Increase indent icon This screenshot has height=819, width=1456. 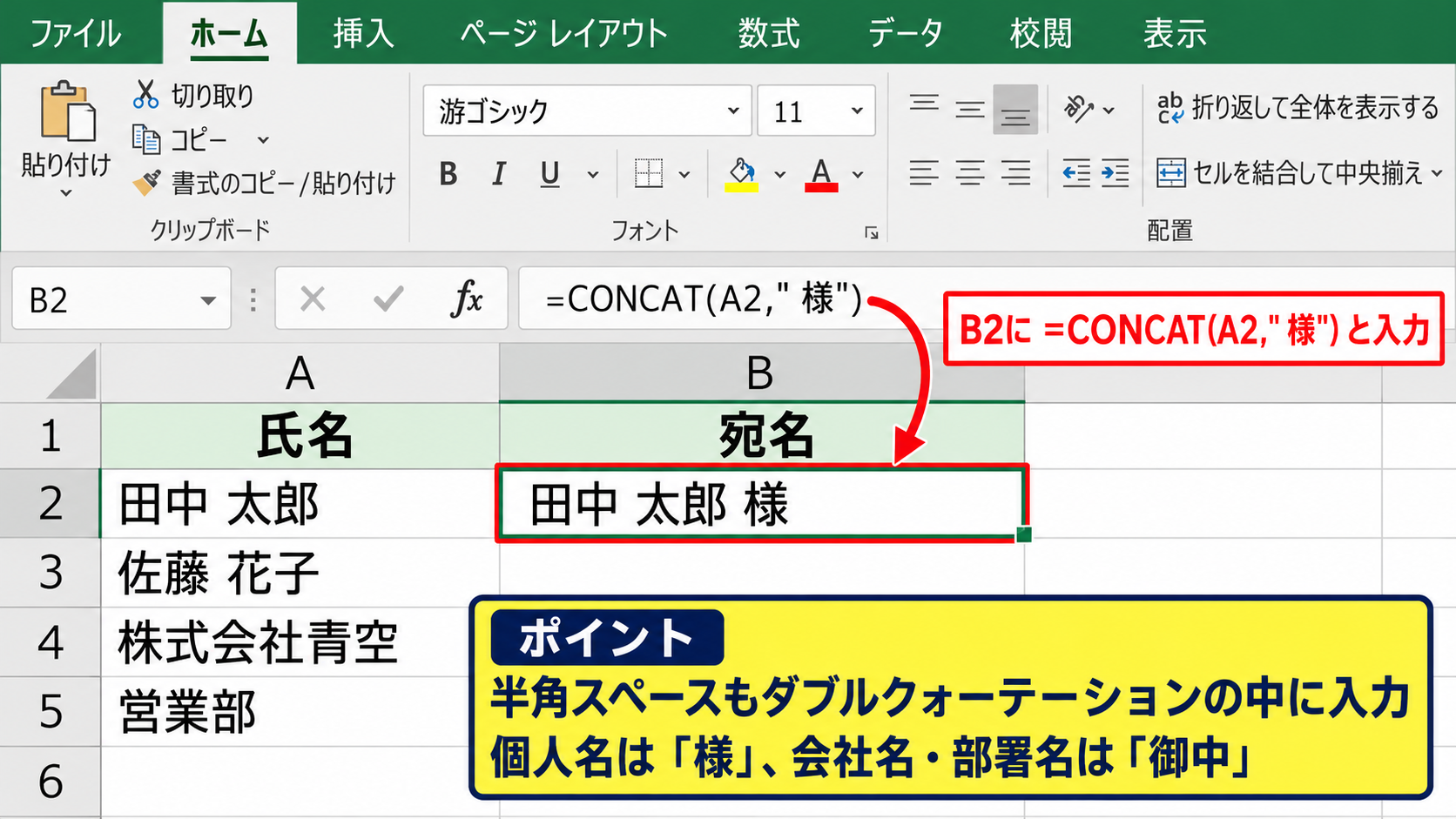[x=1115, y=173]
